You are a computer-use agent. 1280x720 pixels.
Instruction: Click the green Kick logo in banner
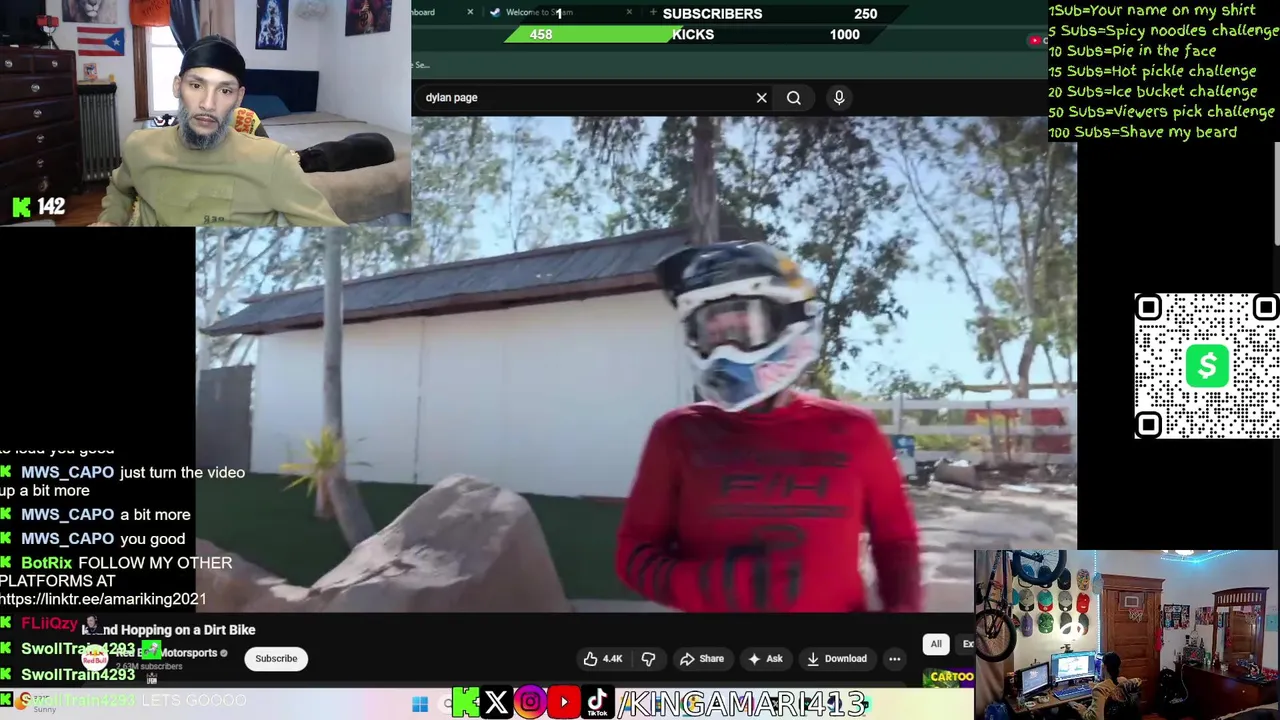coord(465,703)
